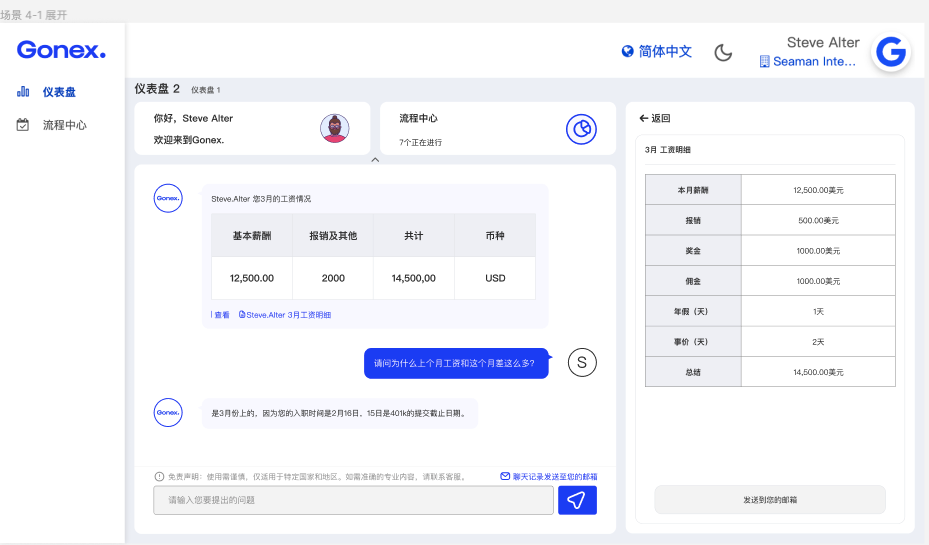Click the 聊天记录发送至您的邮箱 link
The width and height of the screenshot is (929, 545).
point(549,477)
